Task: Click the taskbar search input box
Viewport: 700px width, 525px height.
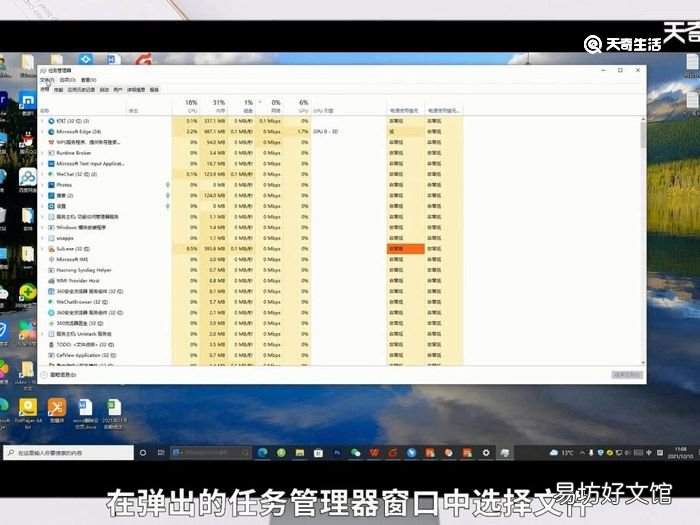Action: pyautogui.click(x=68, y=453)
